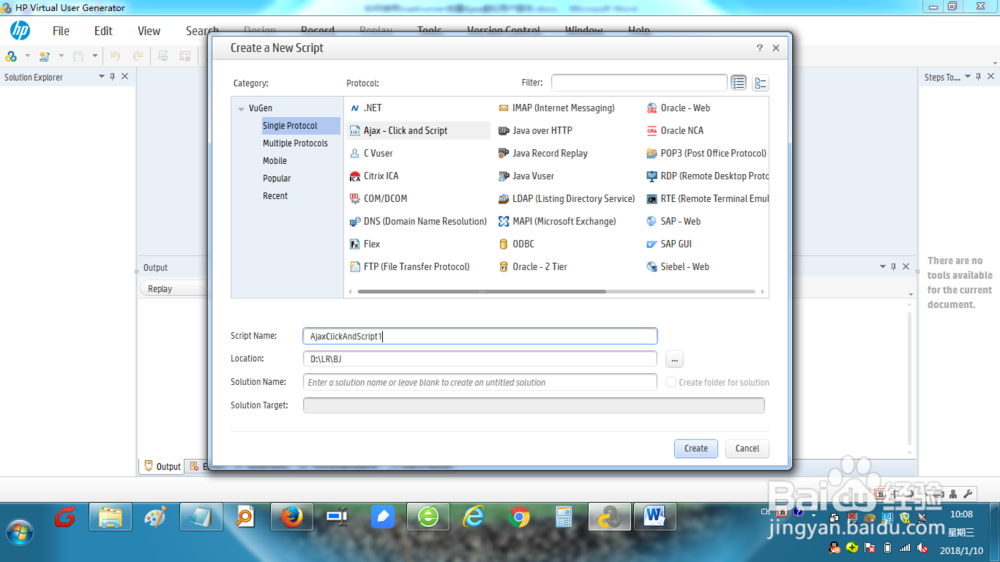The width and height of the screenshot is (1000, 562).
Task: Switch protocol view to list mode
Action: [x=739, y=83]
